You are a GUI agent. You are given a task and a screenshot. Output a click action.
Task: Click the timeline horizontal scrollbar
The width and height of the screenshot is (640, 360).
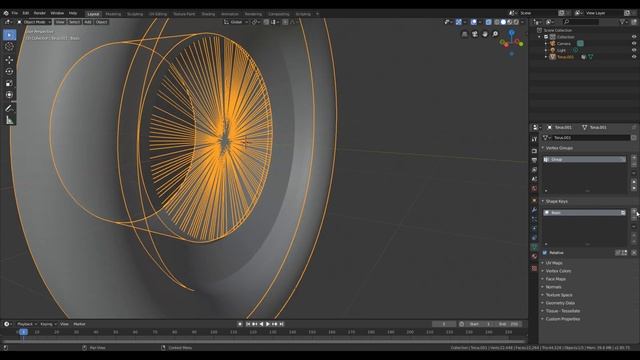pyautogui.click(x=264, y=341)
